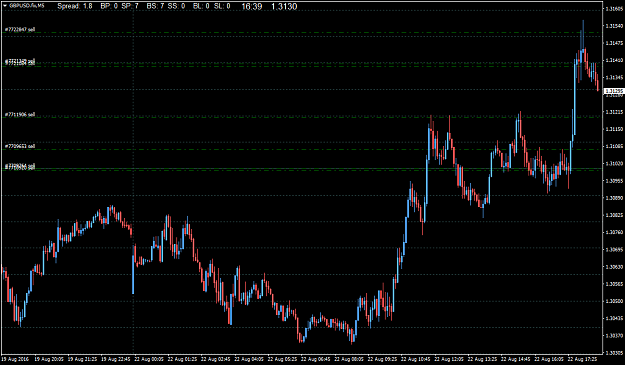Screen dimensions: 625x365
Task: Click the 'SS: 0' indicator value
Action: pos(177,6)
